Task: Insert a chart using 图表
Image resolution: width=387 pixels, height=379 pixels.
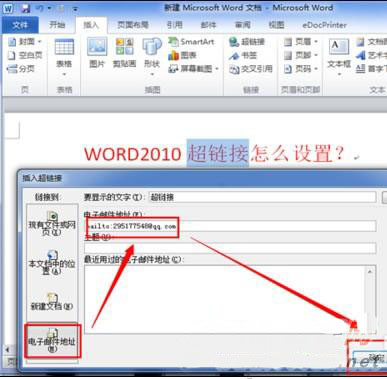Action: click(x=182, y=55)
